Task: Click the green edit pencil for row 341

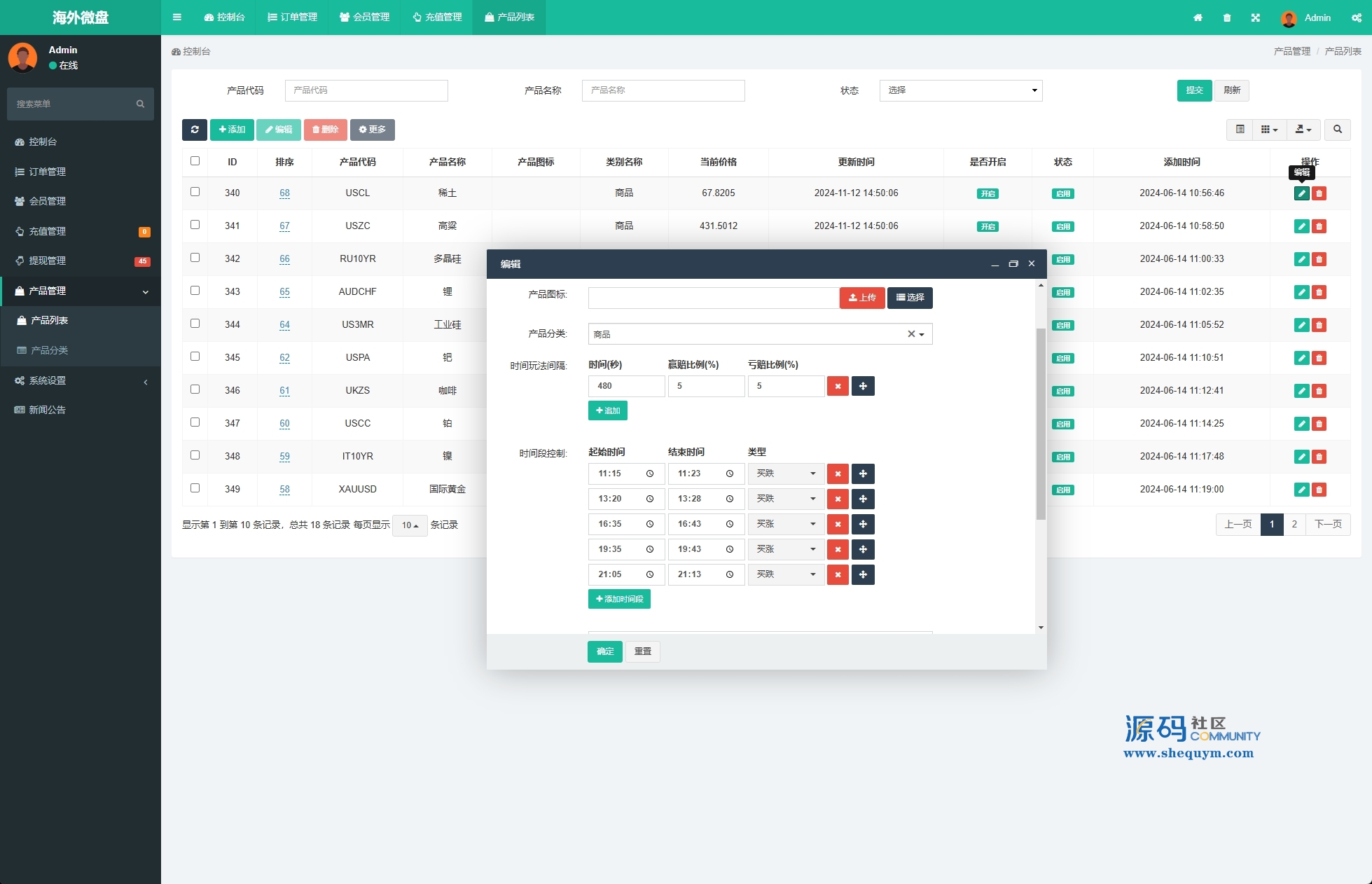Action: coord(1301,226)
